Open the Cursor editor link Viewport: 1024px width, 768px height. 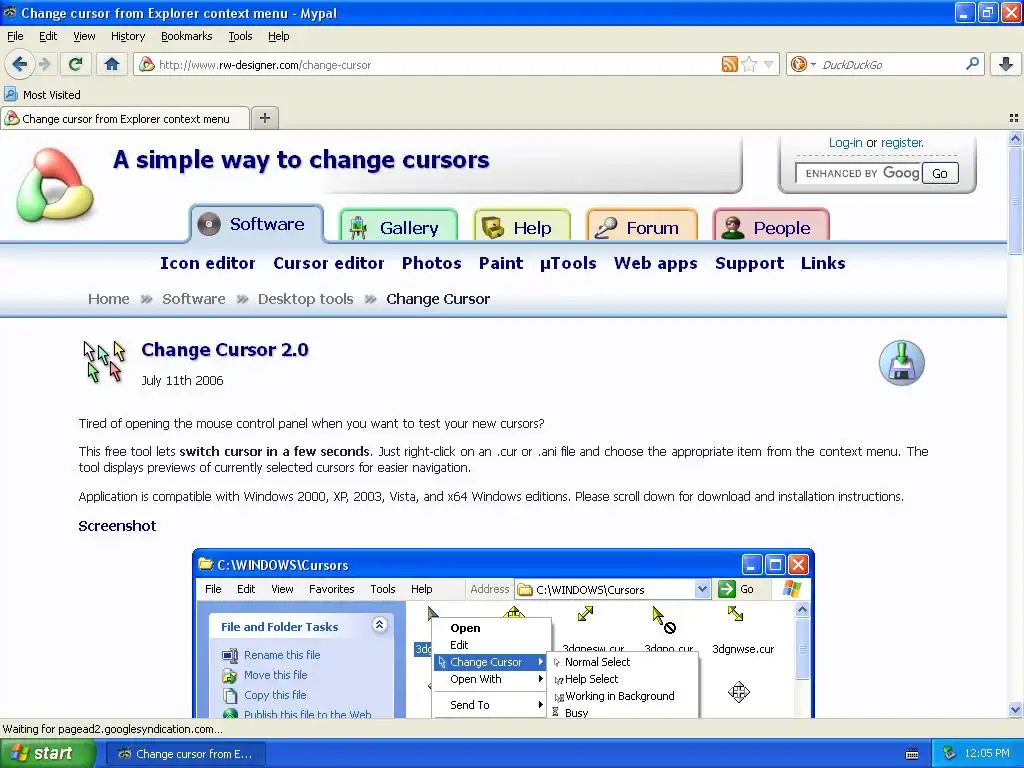point(328,263)
